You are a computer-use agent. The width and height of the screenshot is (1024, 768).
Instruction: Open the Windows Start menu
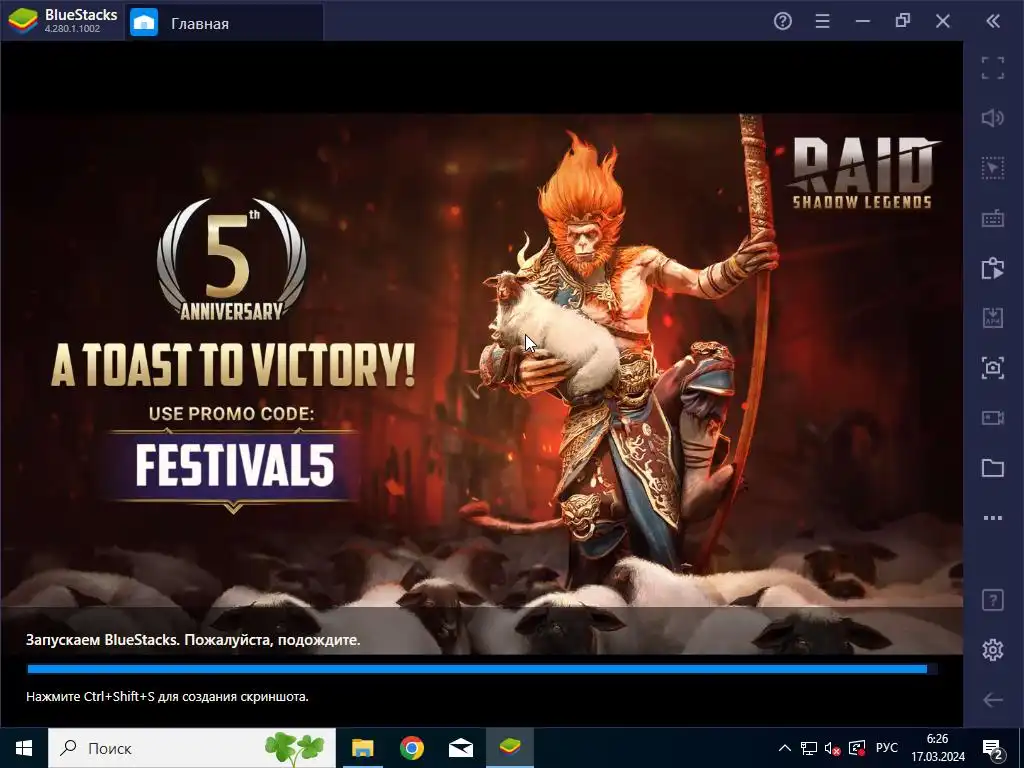point(24,748)
